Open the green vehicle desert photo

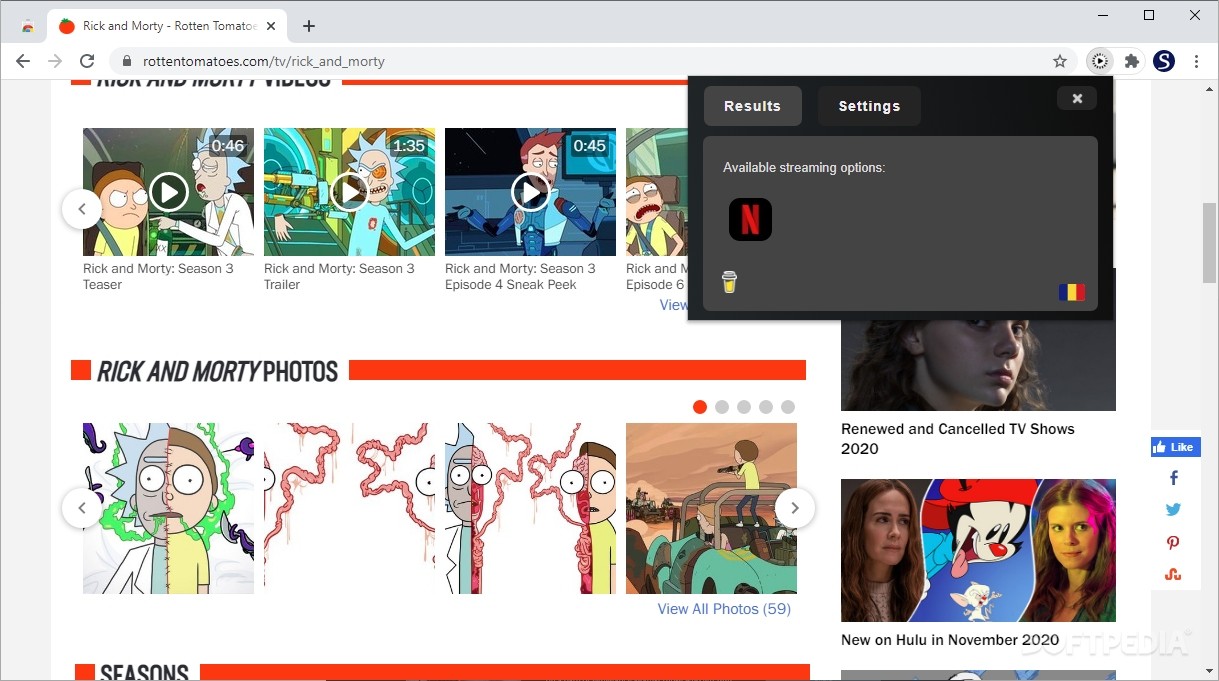(x=711, y=508)
